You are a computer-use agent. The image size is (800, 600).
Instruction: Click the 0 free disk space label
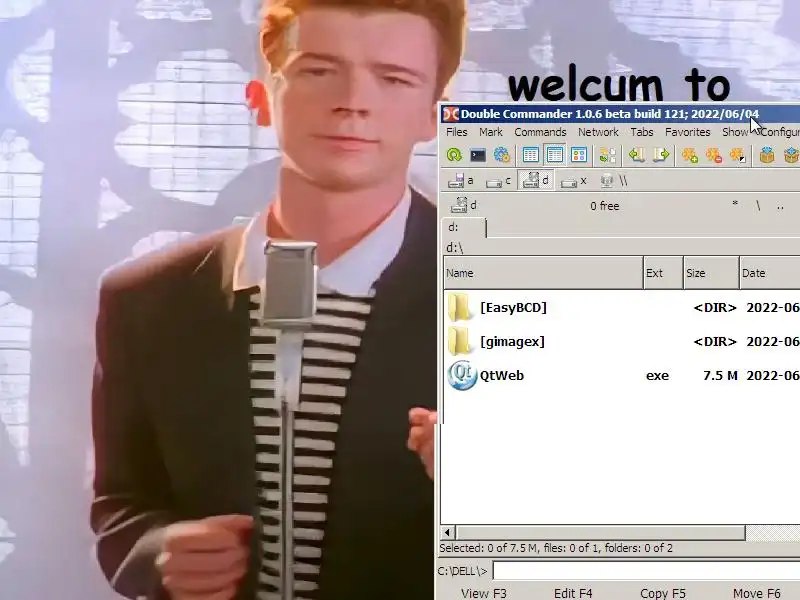605,206
